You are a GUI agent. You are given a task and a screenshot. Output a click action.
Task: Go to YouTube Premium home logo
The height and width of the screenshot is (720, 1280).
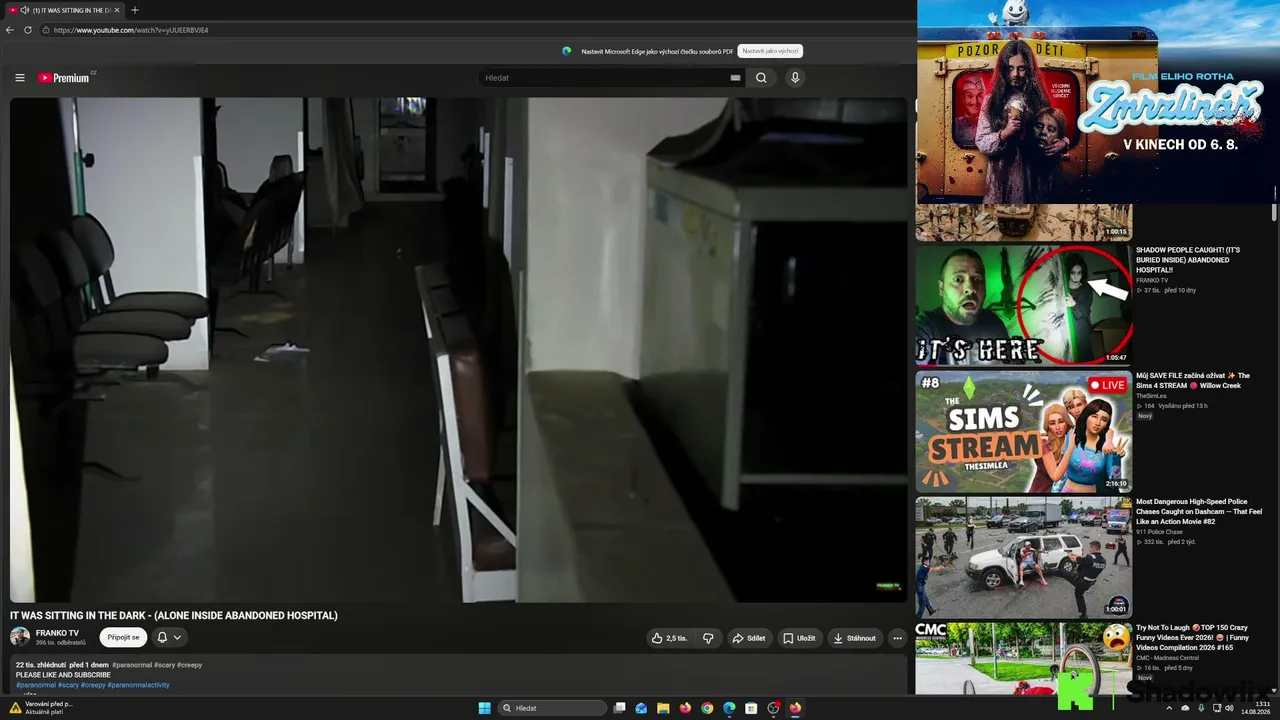pyautogui.click(x=66, y=78)
